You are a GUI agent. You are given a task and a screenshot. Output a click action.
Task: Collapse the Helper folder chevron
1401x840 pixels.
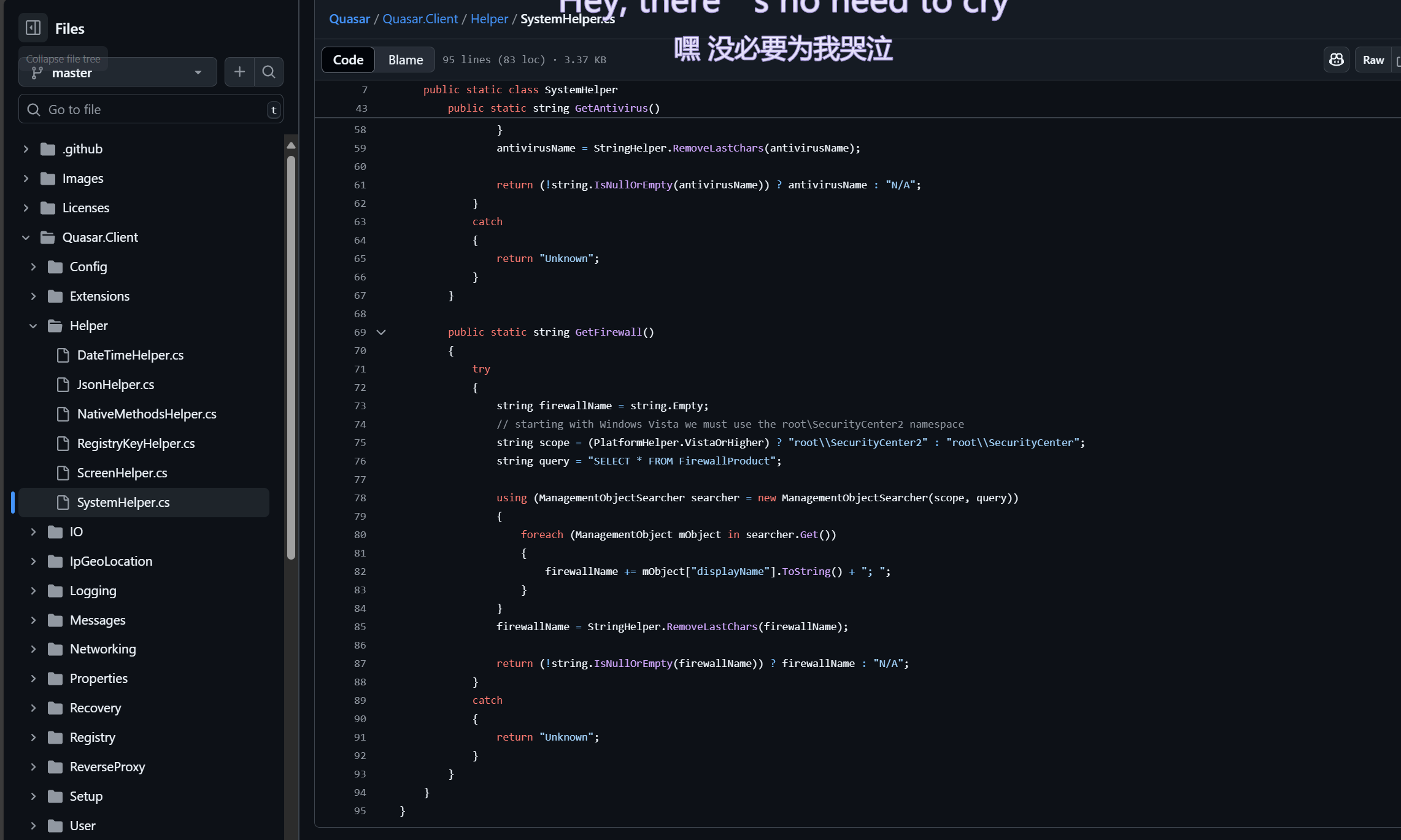[33, 326]
